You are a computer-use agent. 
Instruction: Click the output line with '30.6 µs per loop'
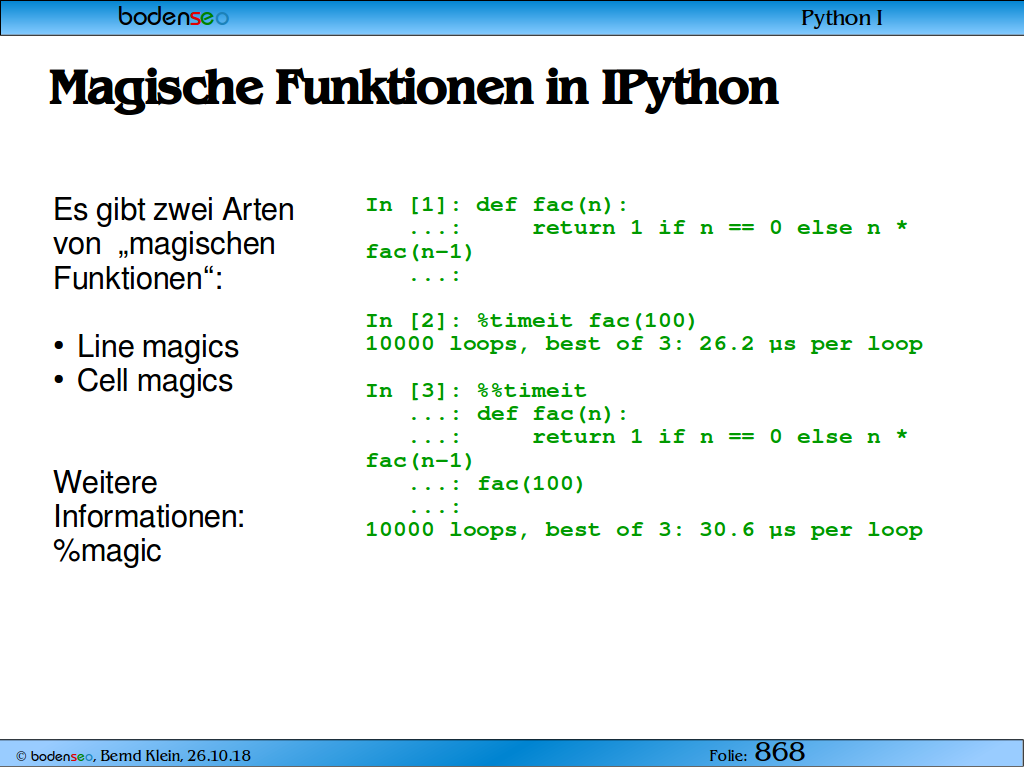click(x=644, y=530)
